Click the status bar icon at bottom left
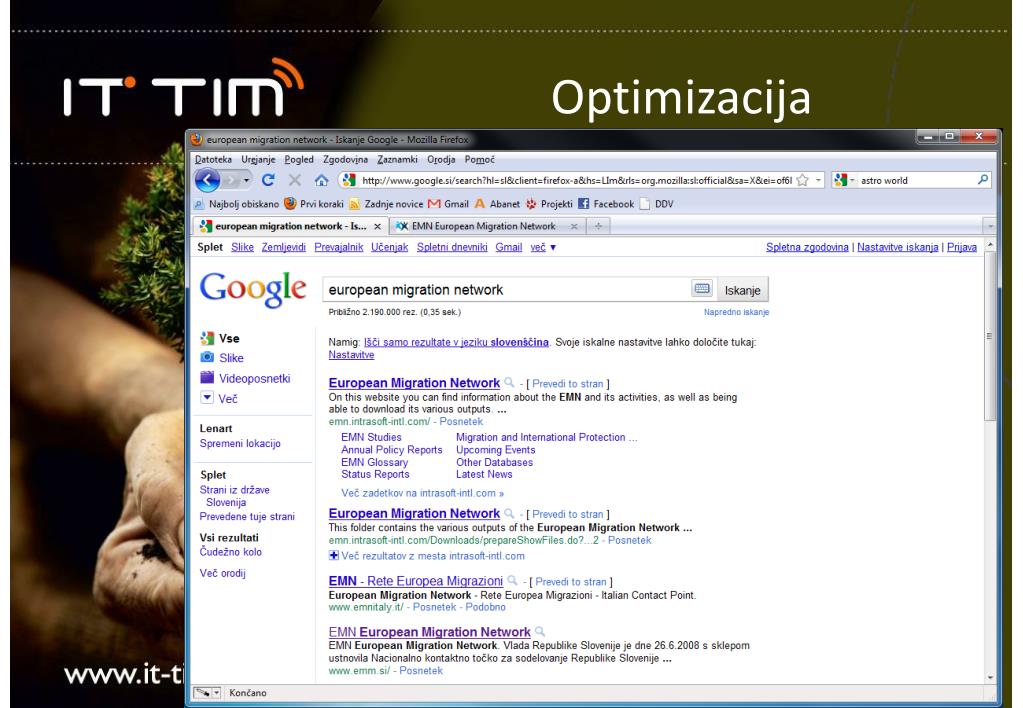The height and width of the screenshot is (708, 1023). 202,692
